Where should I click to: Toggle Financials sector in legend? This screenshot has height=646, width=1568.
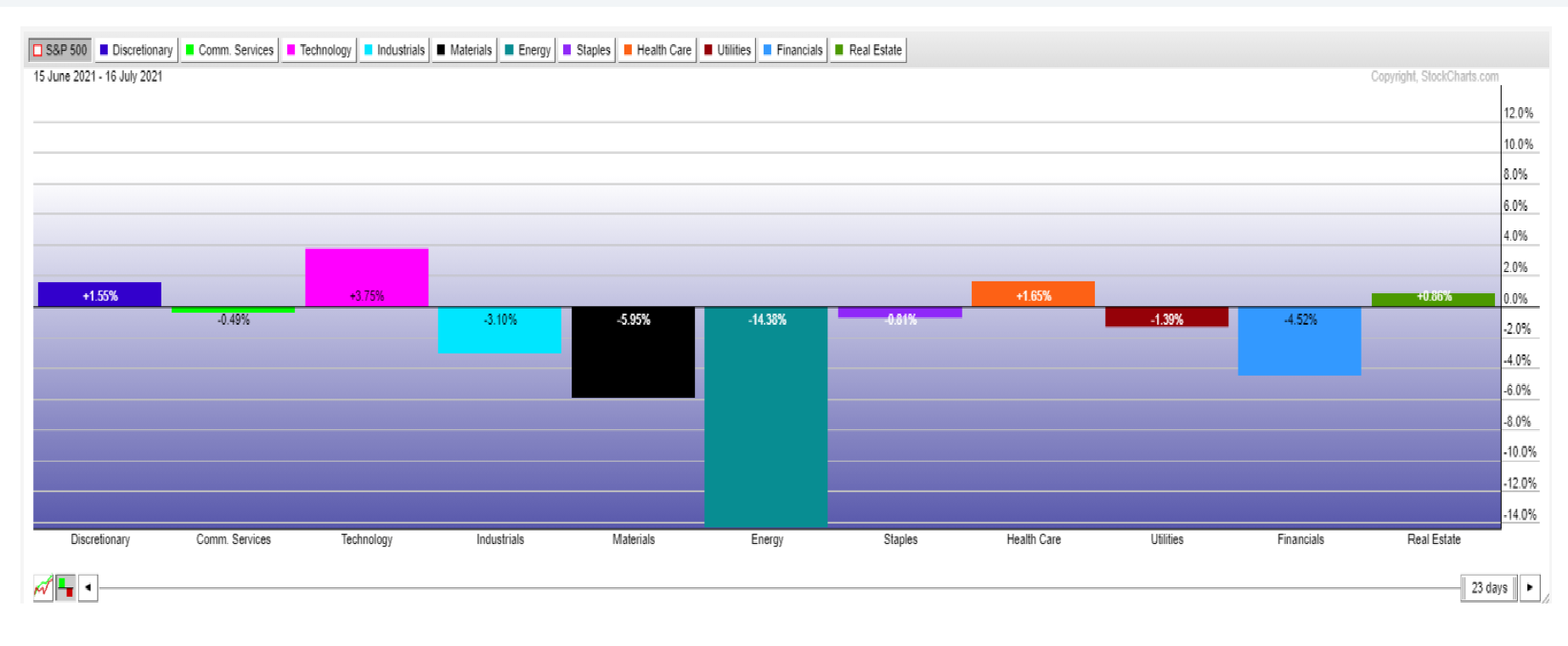pos(792,50)
